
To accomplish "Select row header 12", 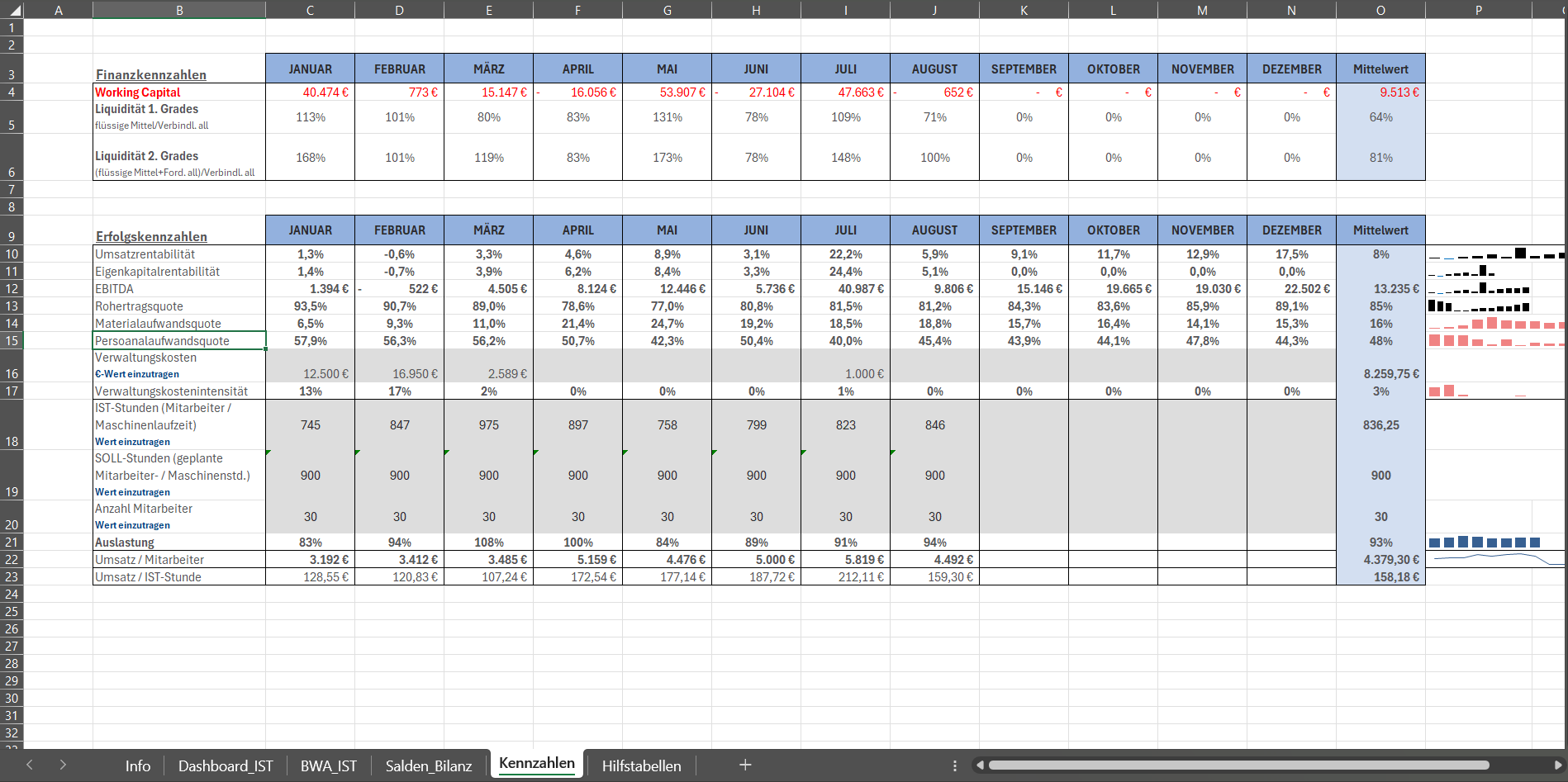I will (12, 289).
